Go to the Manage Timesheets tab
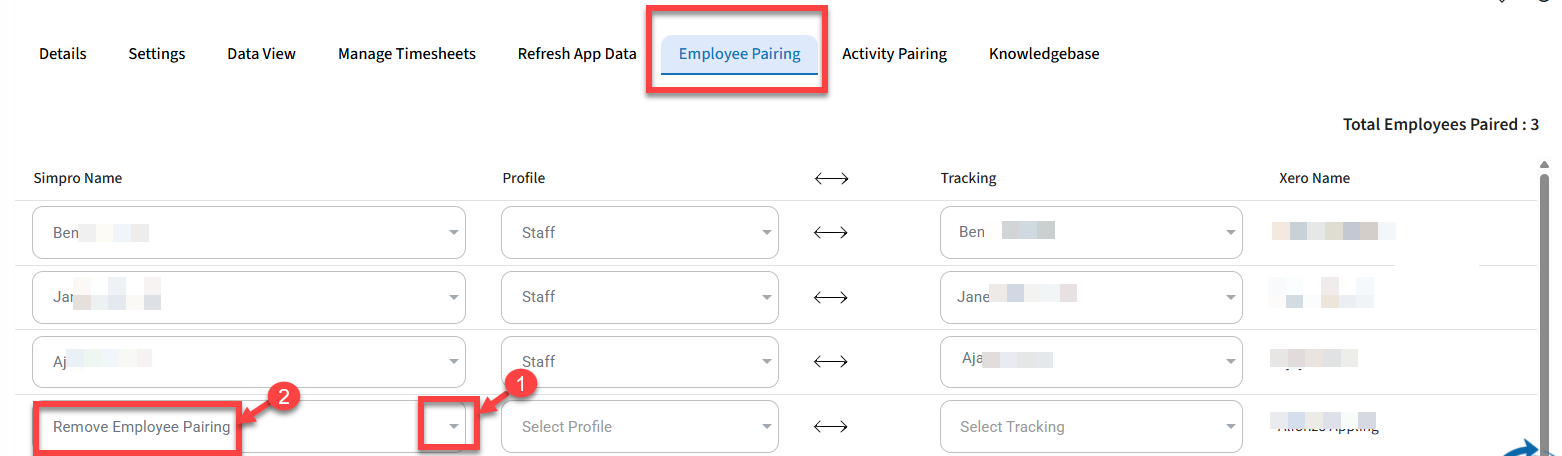This screenshot has height=456, width=1562. 407,54
